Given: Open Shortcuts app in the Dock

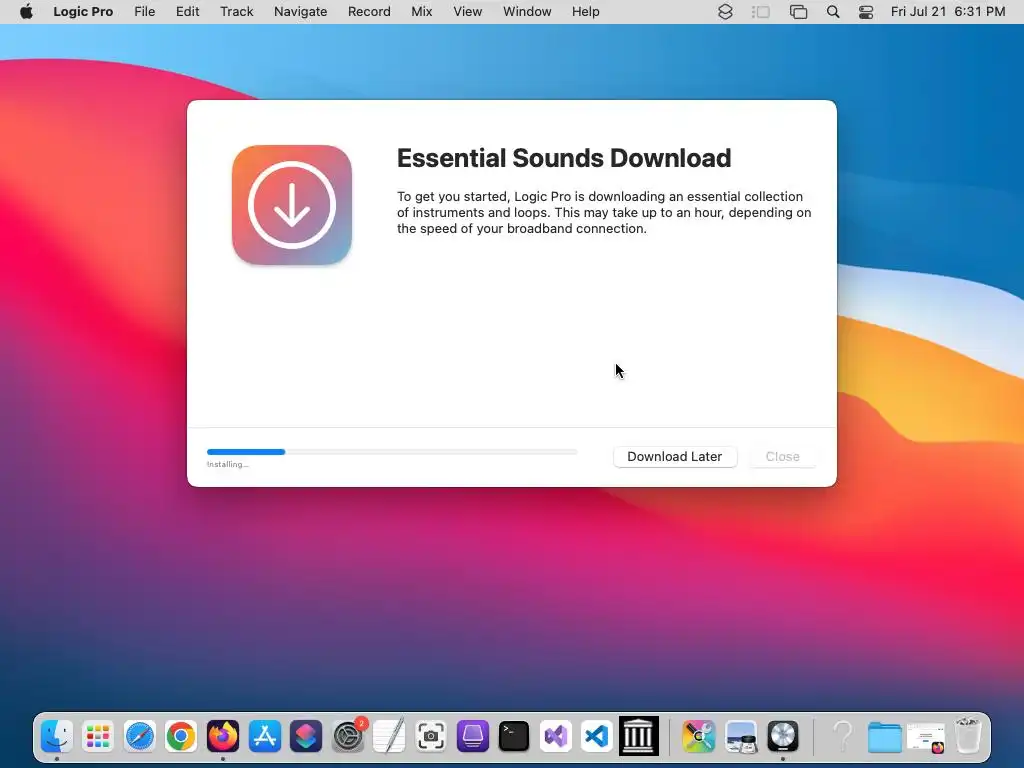Looking at the screenshot, I should tap(306, 736).
